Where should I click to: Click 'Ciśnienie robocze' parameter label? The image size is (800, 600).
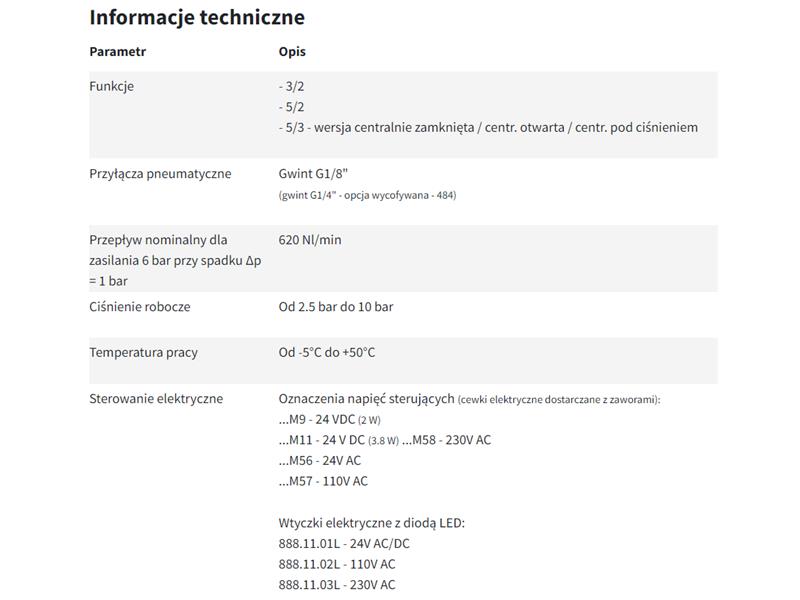[x=140, y=307]
